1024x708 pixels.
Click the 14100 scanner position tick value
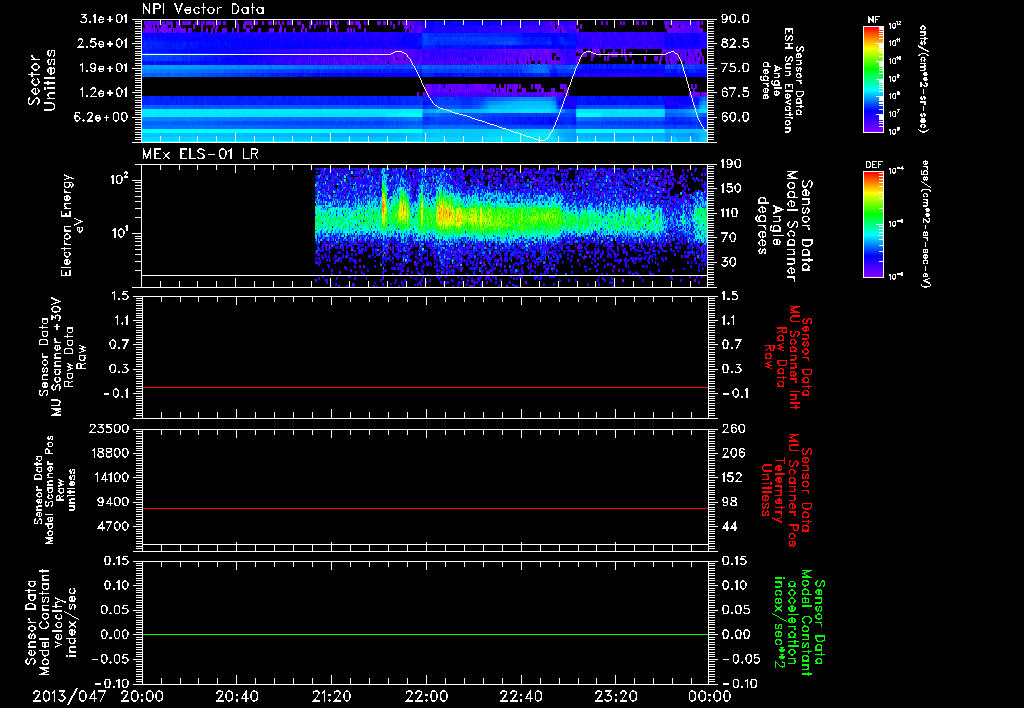coord(108,477)
